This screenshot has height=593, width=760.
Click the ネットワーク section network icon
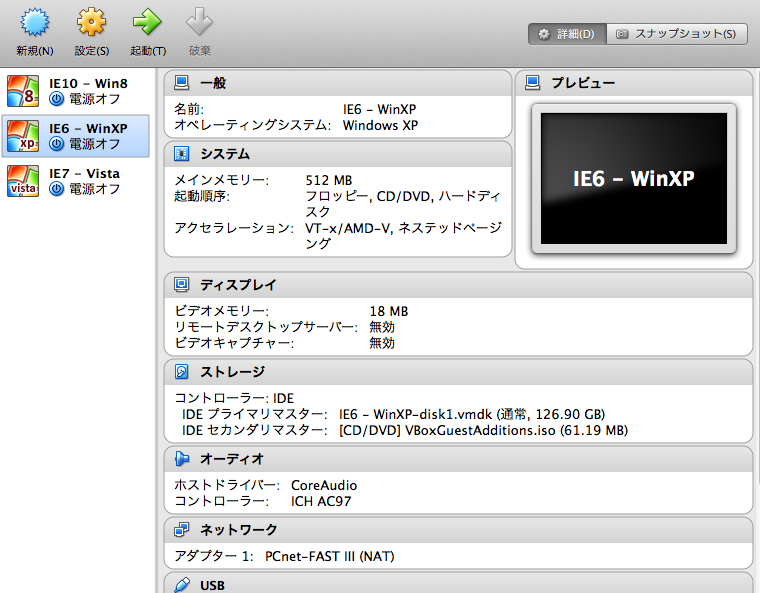pos(182,529)
